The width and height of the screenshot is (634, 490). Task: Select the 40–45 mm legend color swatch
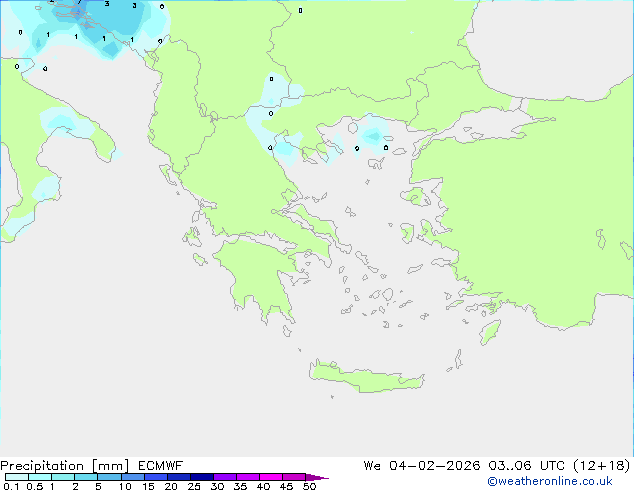[x=271, y=477]
